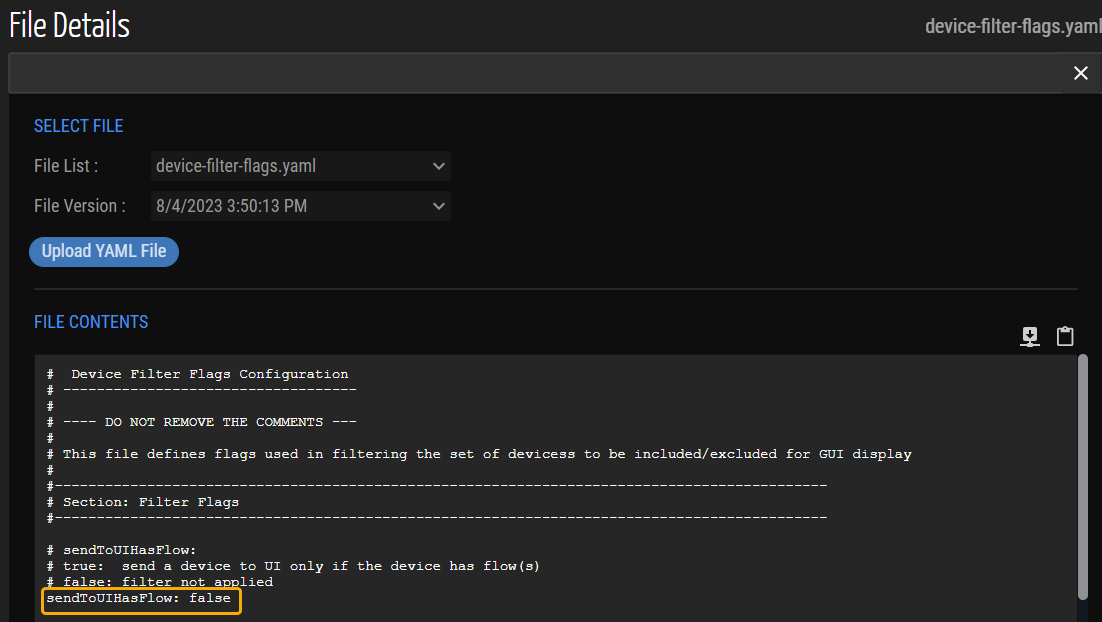1102x622 pixels.
Task: Copy file contents to clipboard
Action: pyautogui.click(x=1065, y=337)
